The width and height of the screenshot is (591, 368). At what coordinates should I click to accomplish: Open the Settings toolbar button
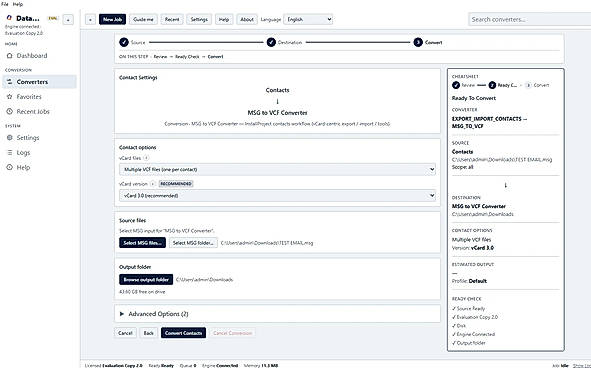(199, 20)
